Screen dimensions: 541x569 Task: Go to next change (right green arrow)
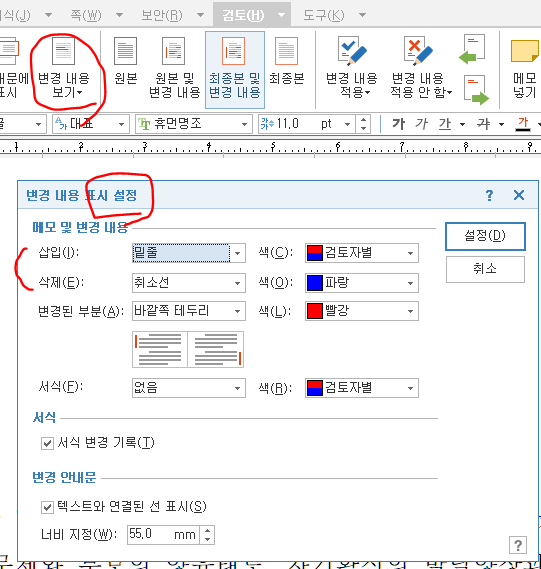[x=476, y=90]
